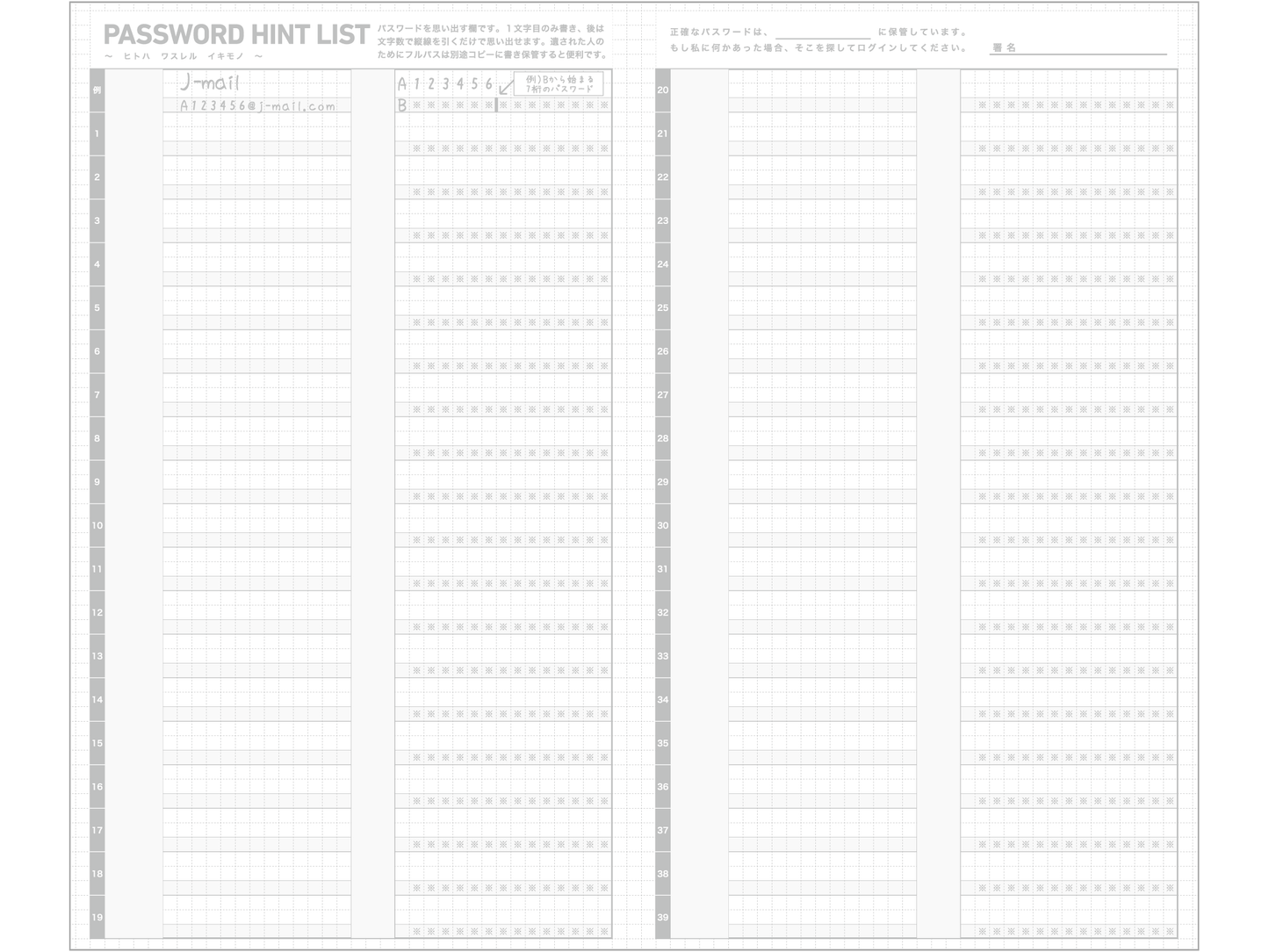The image size is (1269, 952).
Task: Click row number 1 label
Action: [x=97, y=133]
